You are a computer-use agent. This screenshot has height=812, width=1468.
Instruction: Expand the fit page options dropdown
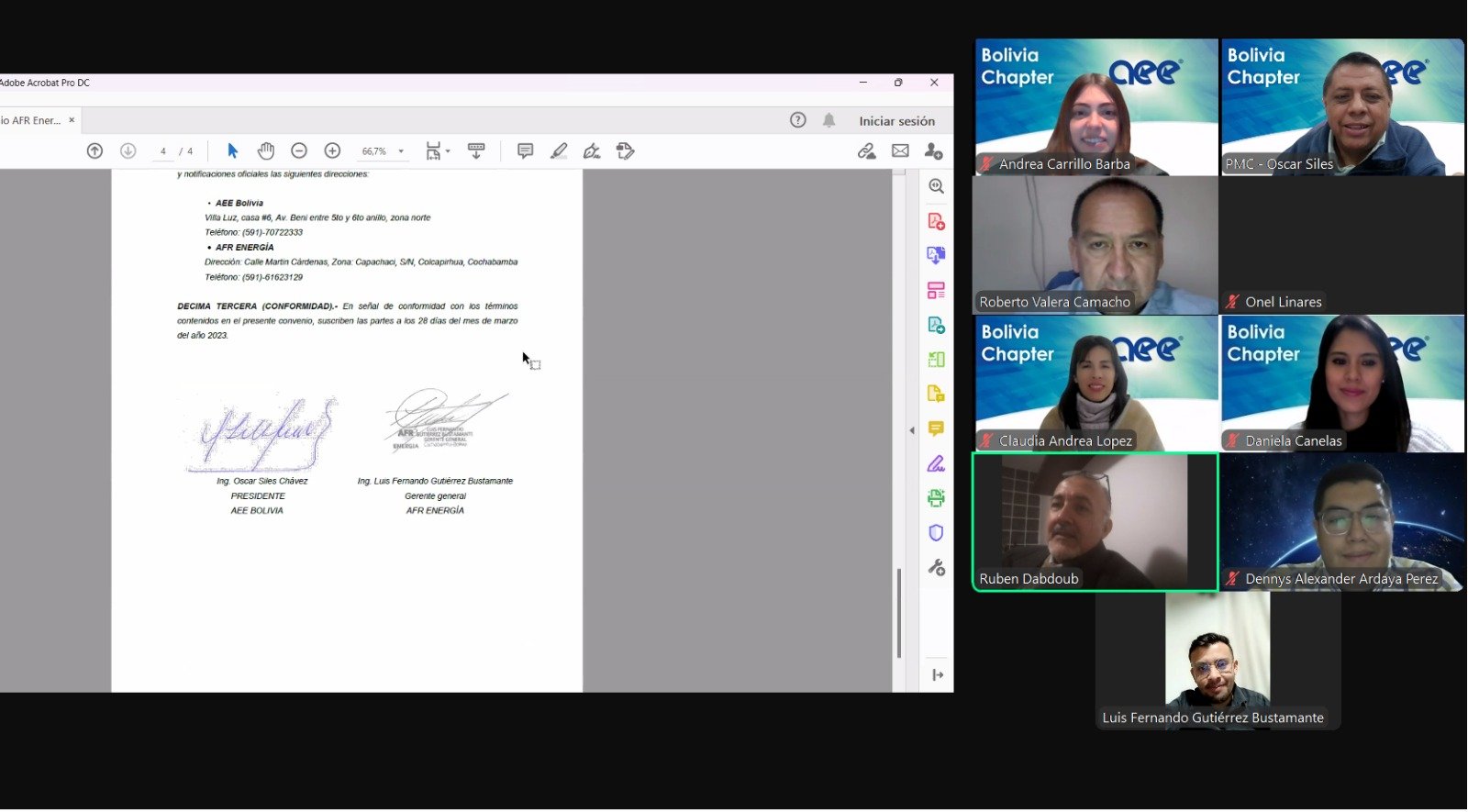[447, 151]
